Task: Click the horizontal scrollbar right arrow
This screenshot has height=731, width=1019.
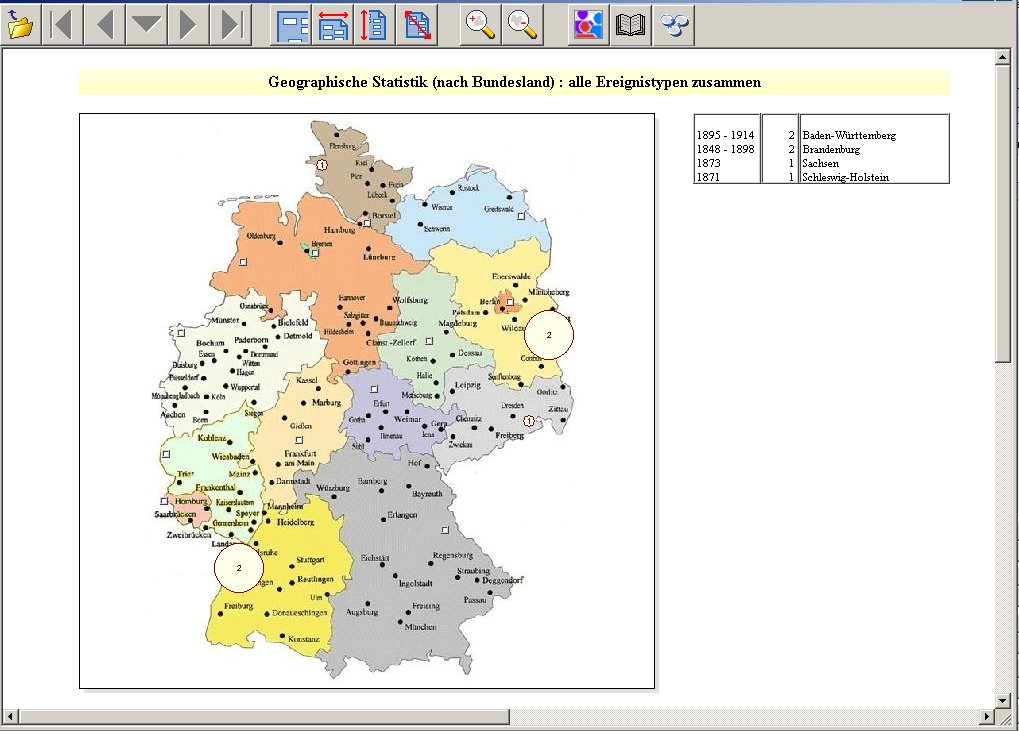Action: (x=987, y=717)
